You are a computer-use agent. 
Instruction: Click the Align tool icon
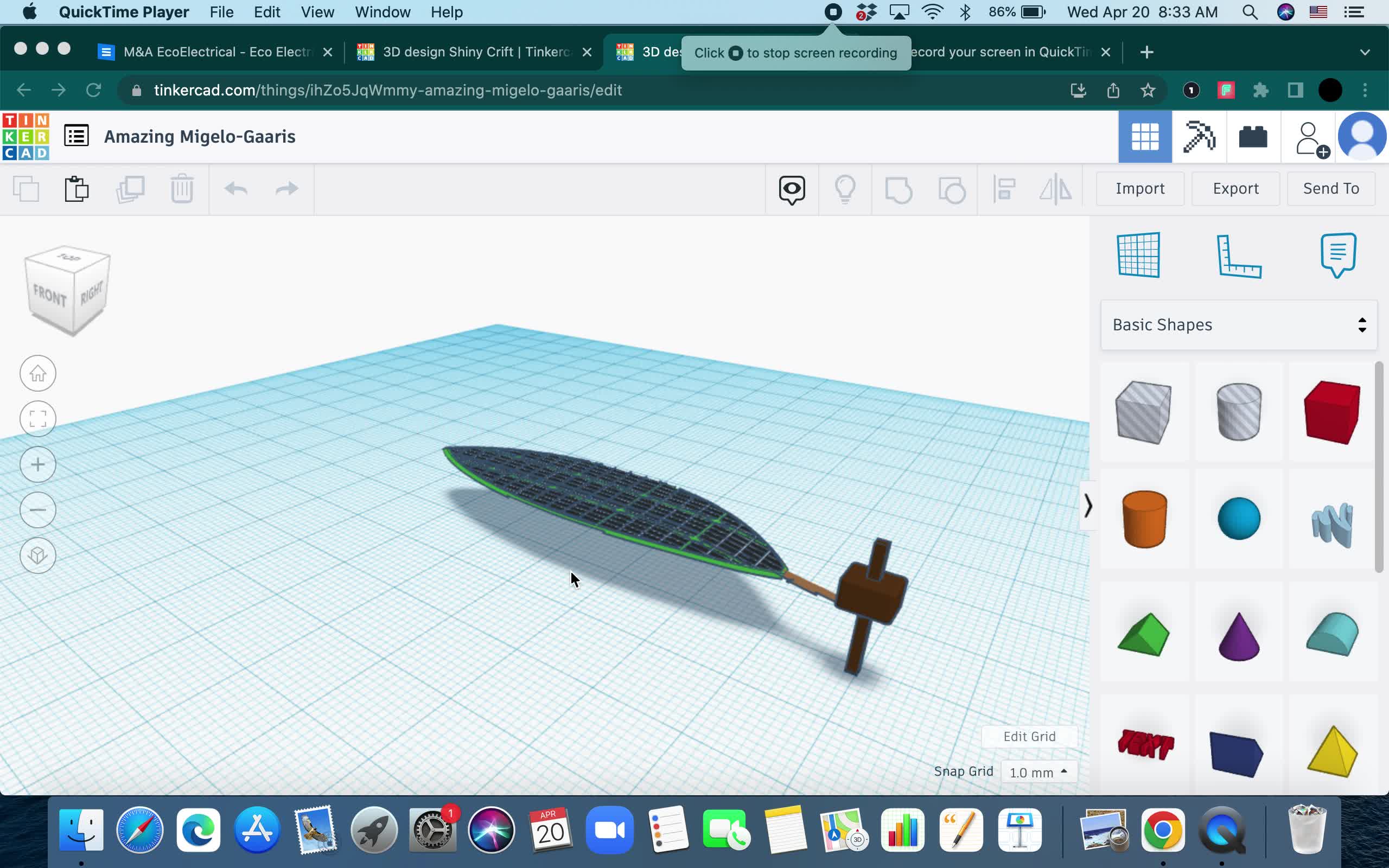point(1004,189)
